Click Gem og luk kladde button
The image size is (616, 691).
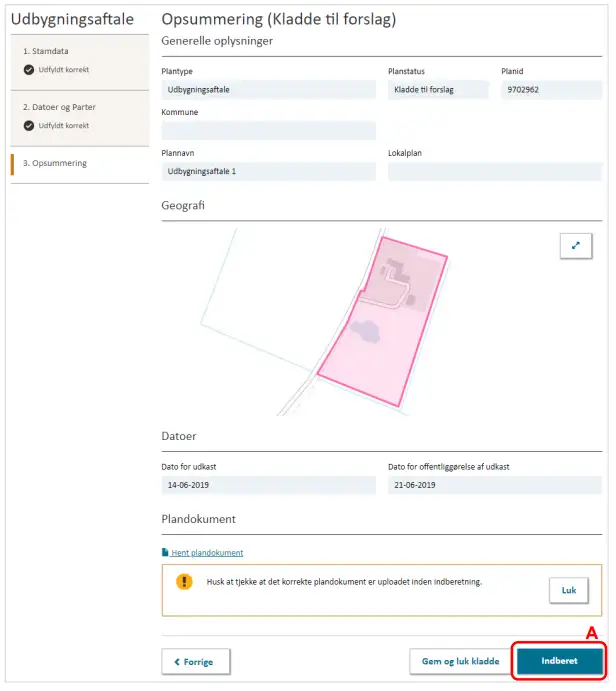459,661
